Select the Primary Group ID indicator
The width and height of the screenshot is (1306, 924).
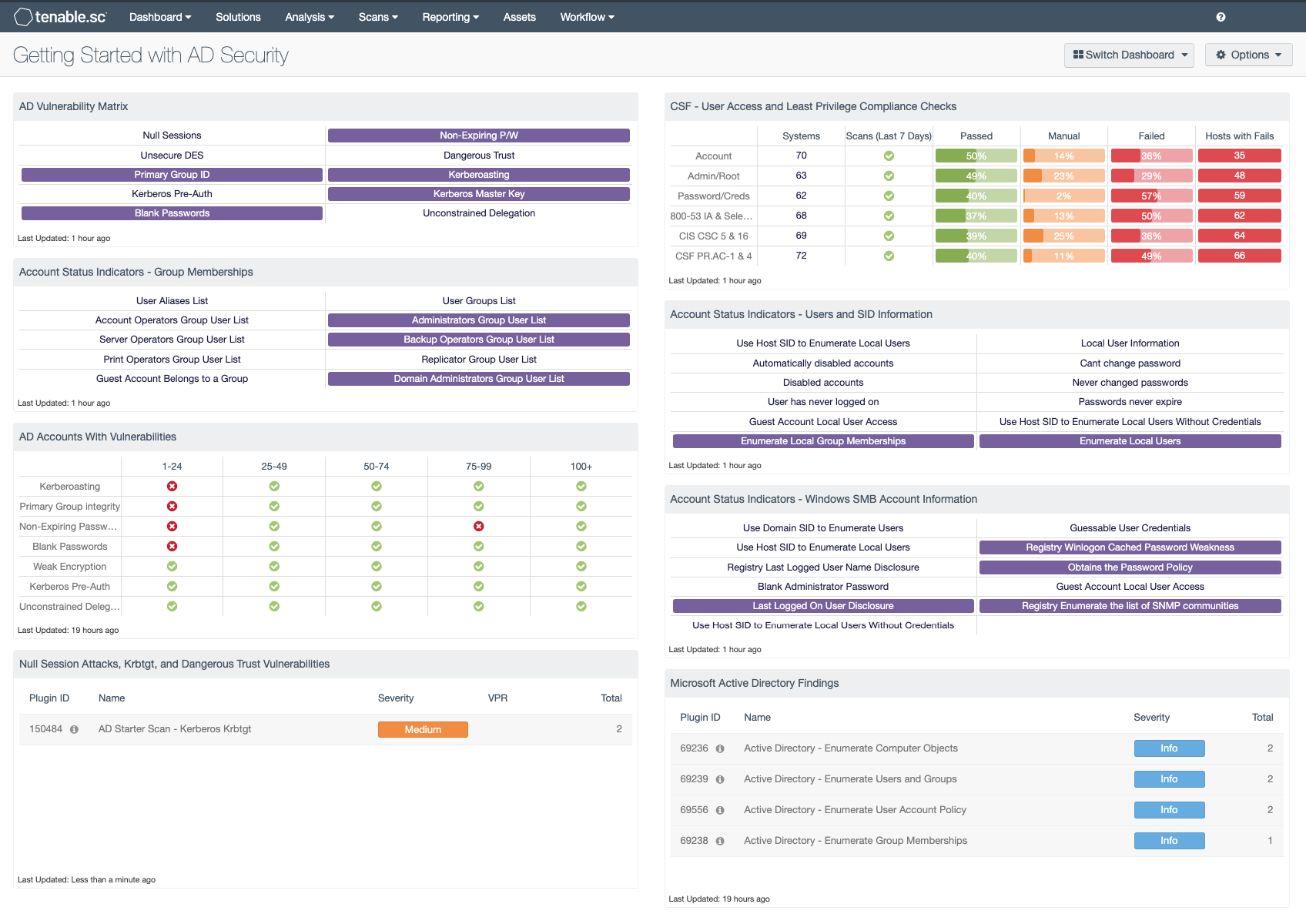point(172,175)
